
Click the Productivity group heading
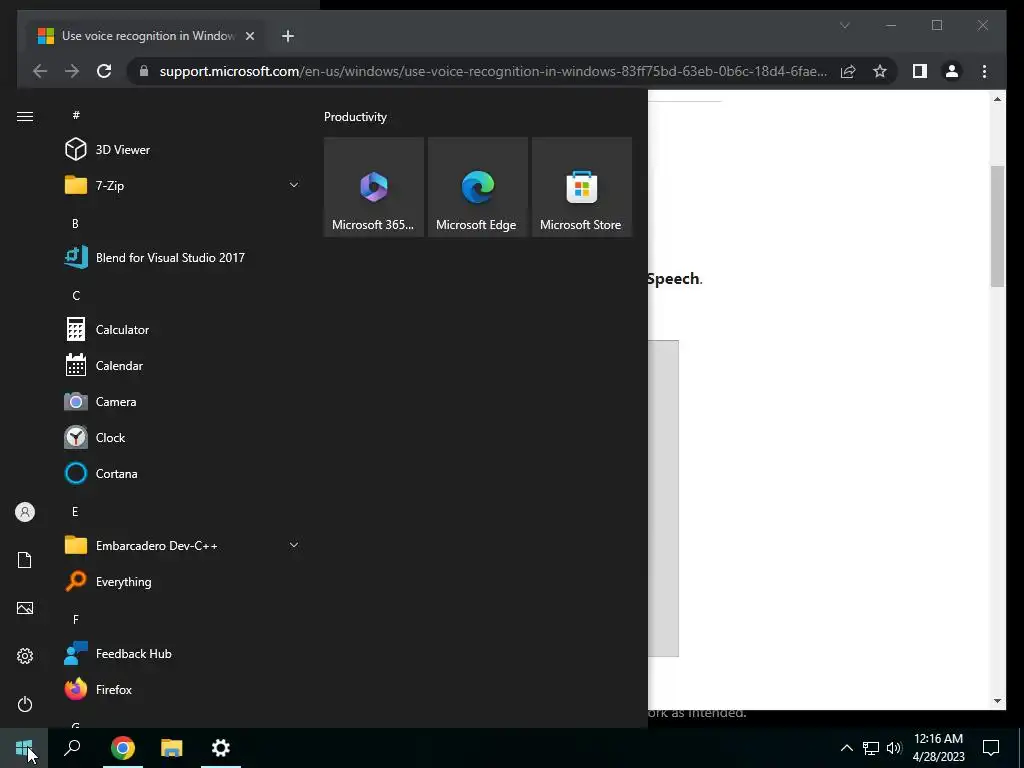pyautogui.click(x=355, y=117)
